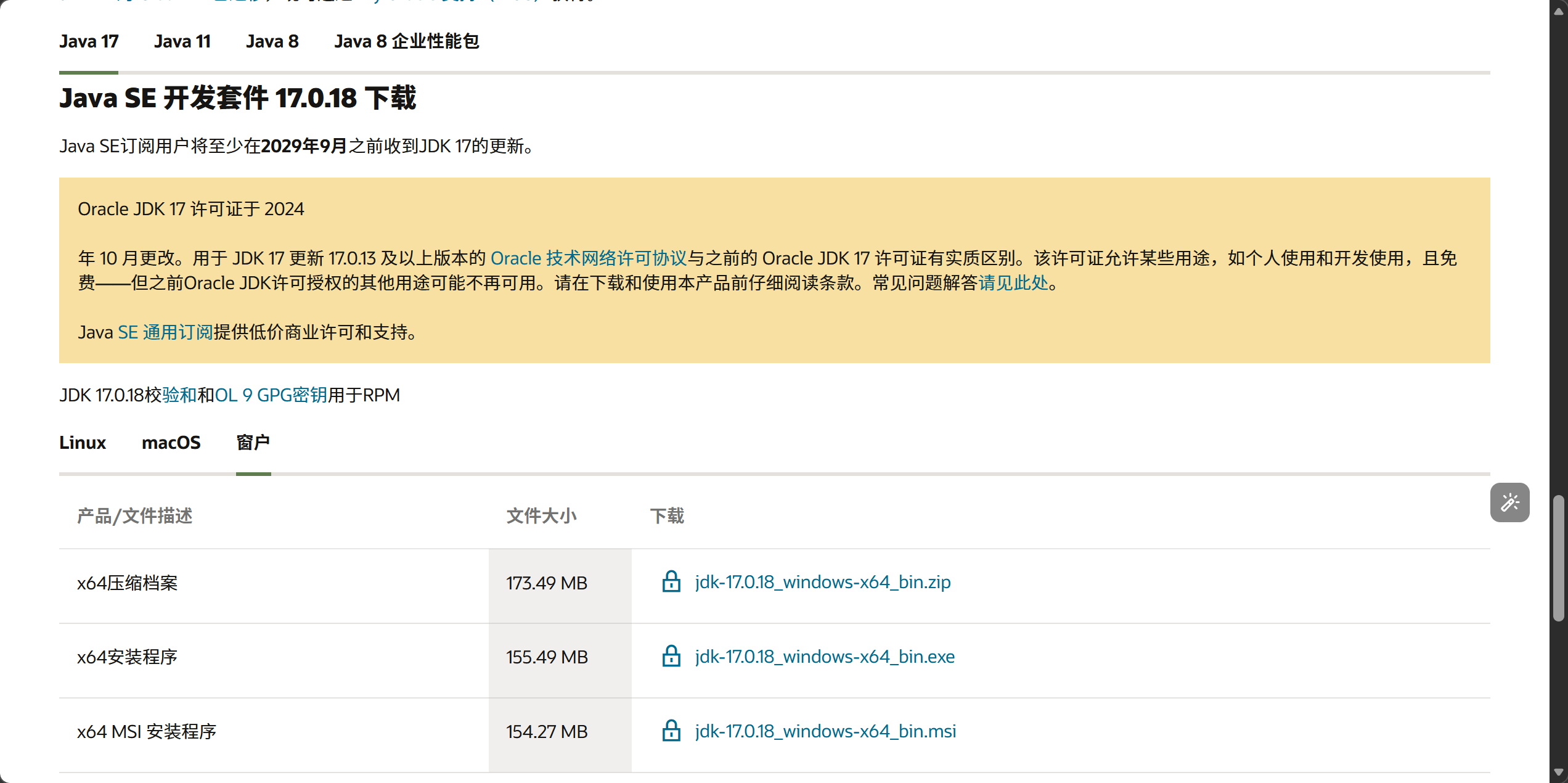Click lock icon beside the msi download
Image resolution: width=1568 pixels, height=783 pixels.
click(671, 731)
